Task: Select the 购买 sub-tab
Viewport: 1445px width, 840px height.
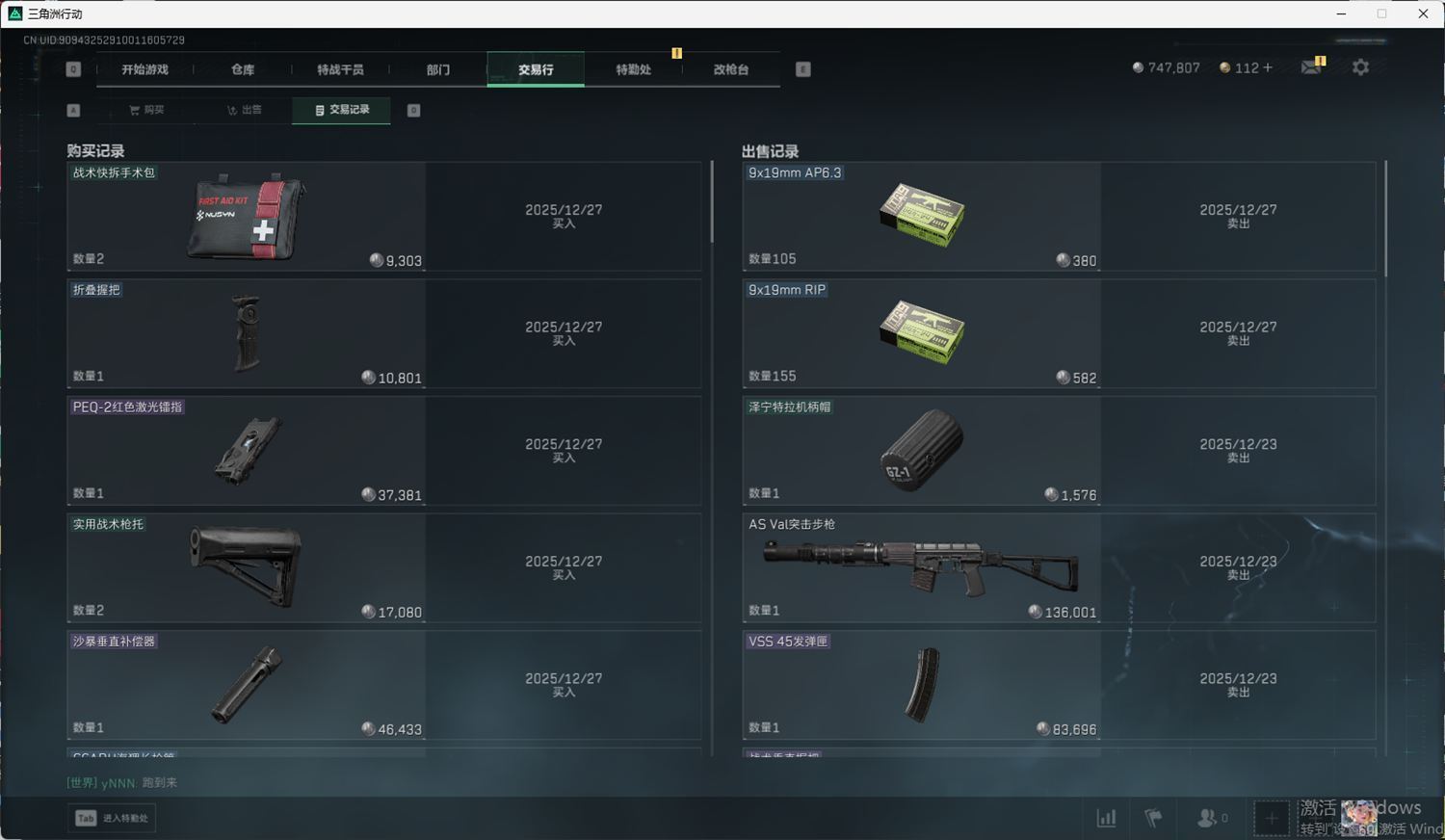Action: click(x=147, y=110)
